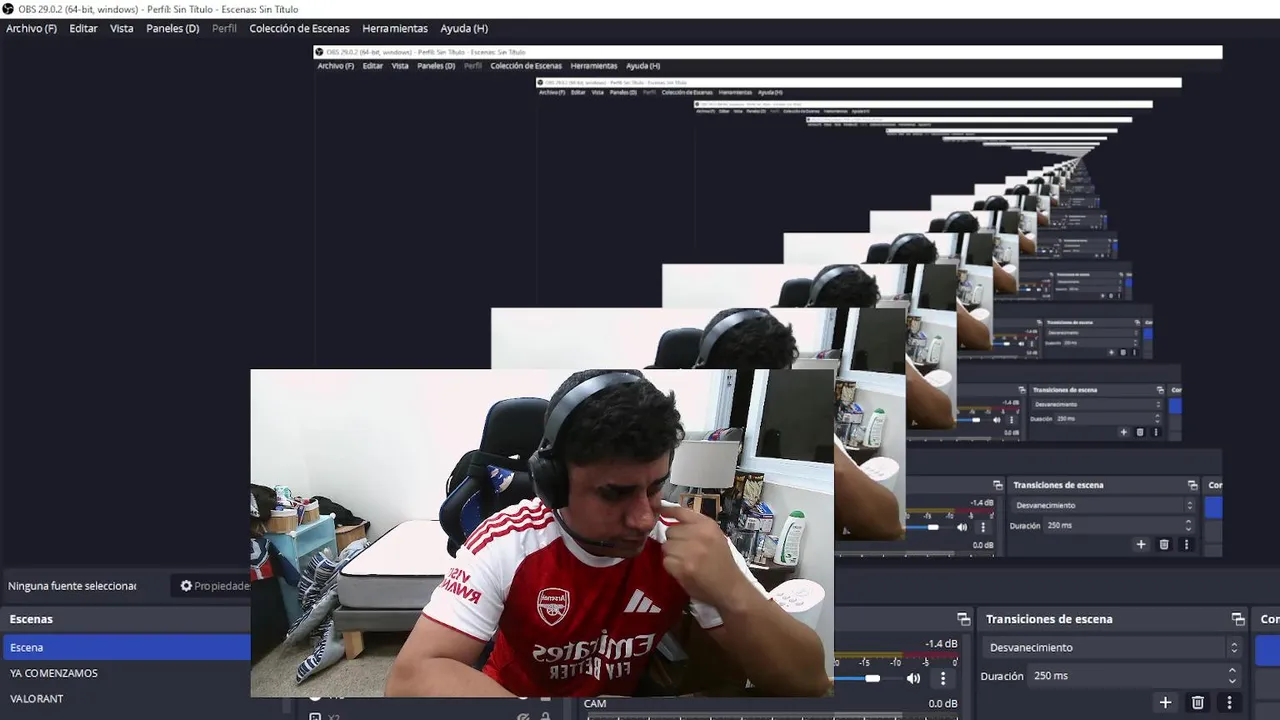The width and height of the screenshot is (1280, 720).
Task: Open the Desvanecimiento transition dropdown
Action: click(x=1113, y=647)
